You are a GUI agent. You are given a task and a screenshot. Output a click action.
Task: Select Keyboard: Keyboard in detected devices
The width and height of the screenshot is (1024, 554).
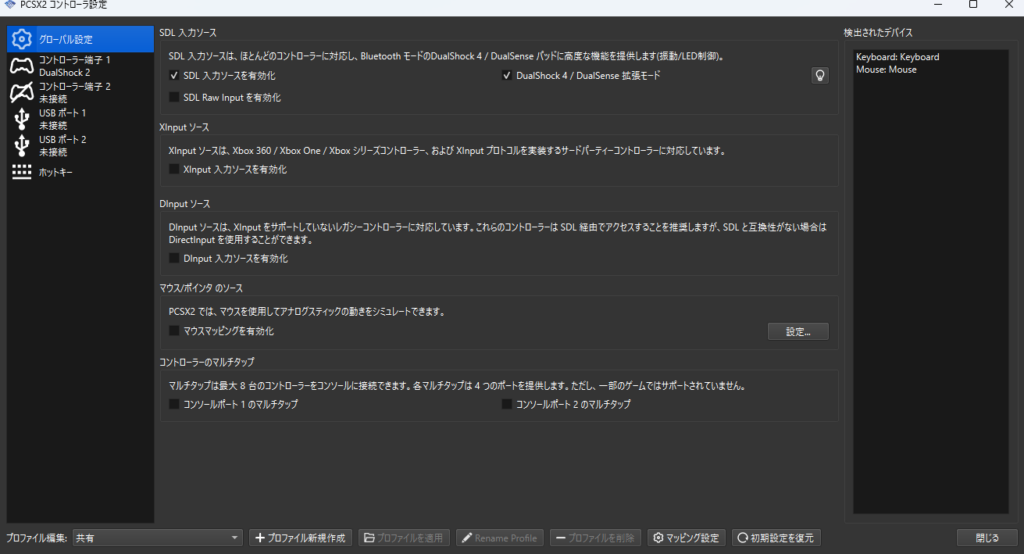pyautogui.click(x=897, y=57)
